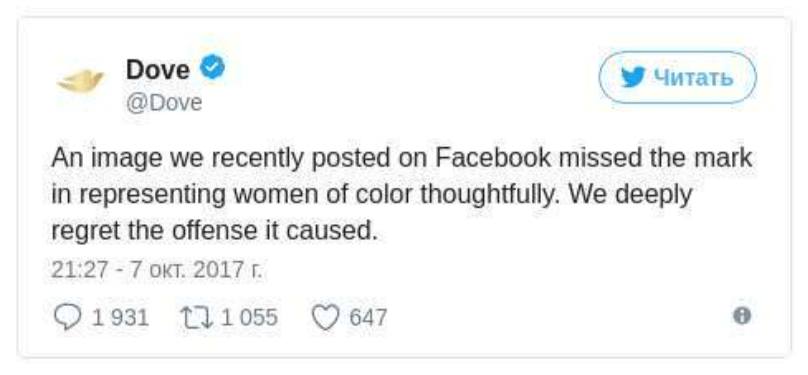This screenshot has width=808, height=375.
Task: Click the tweet line starting "An image we recently"
Action: pos(401,159)
